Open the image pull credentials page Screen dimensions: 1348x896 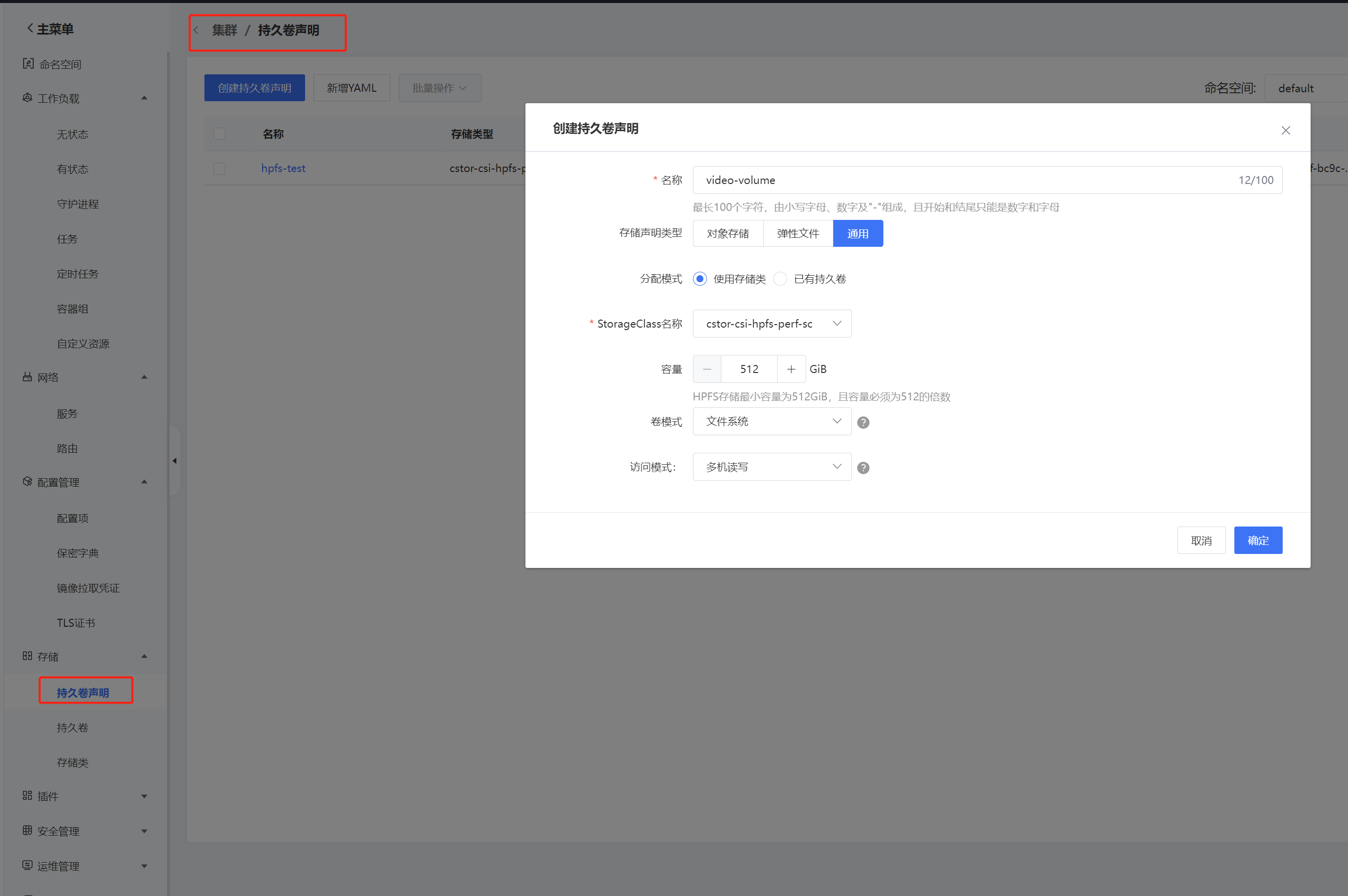[88, 588]
